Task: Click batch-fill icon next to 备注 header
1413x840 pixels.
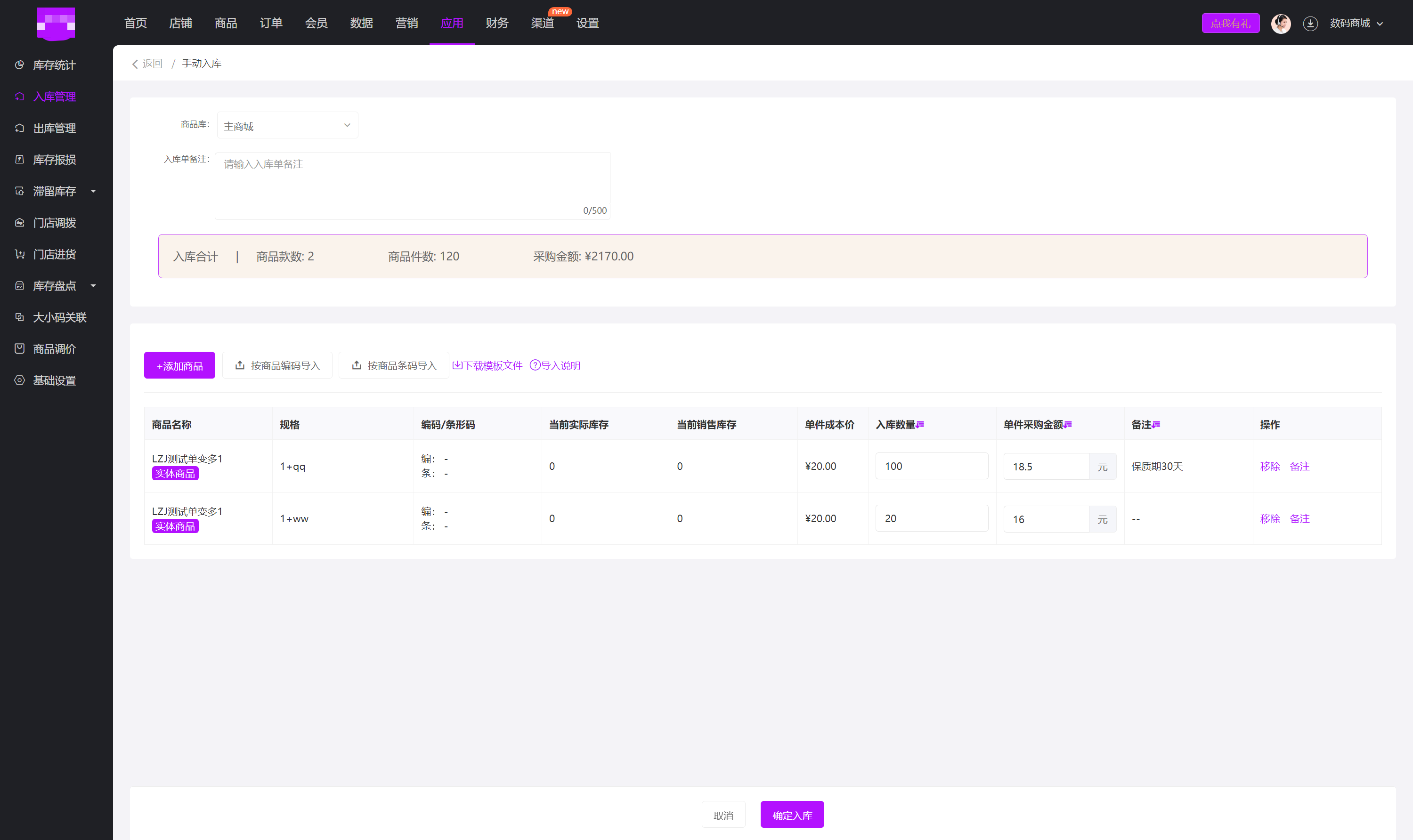Action: [x=1156, y=425]
